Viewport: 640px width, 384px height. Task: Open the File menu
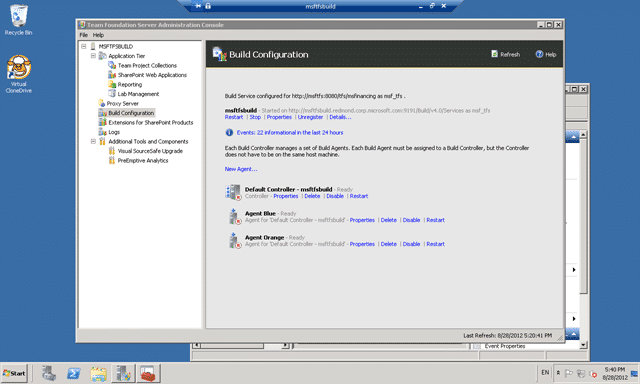pos(84,35)
